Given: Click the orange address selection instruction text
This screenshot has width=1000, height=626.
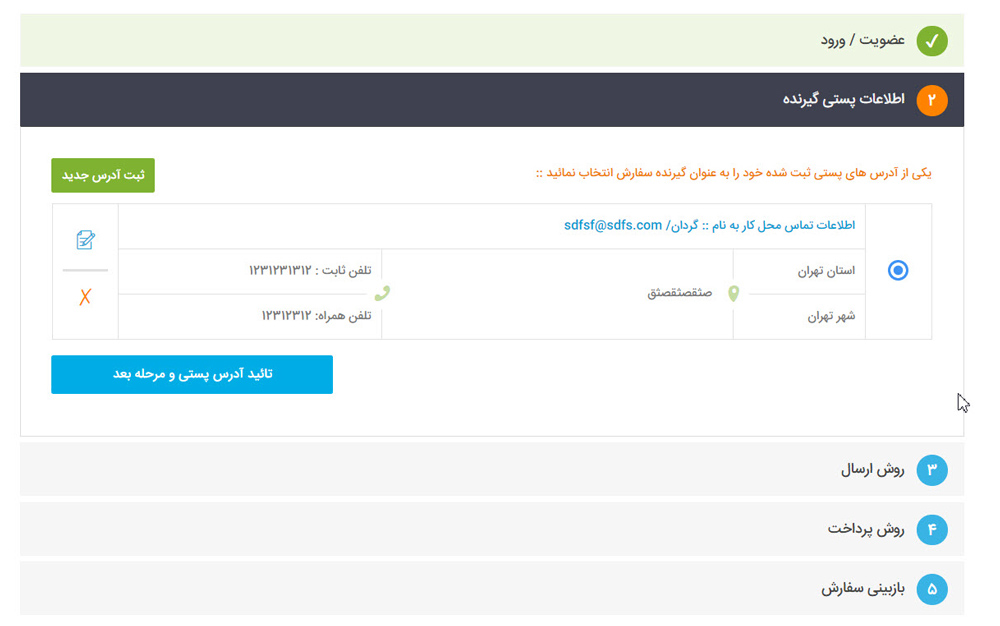Looking at the screenshot, I should tap(733, 173).
